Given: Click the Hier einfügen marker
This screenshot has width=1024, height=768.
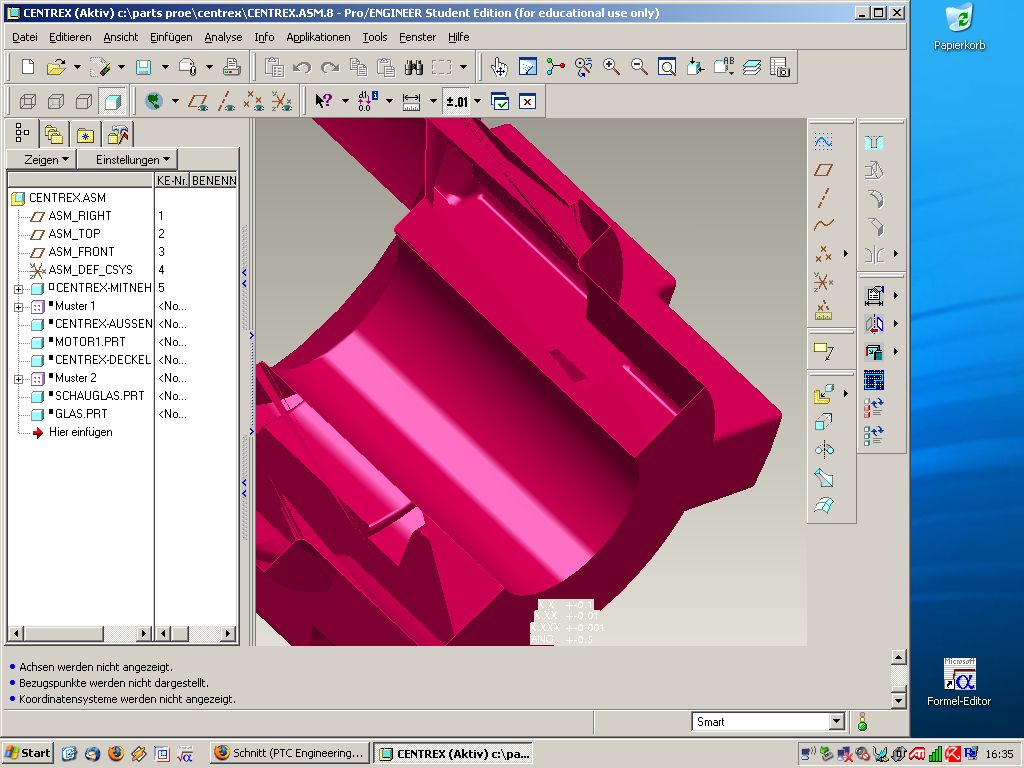Looking at the screenshot, I should (80, 432).
